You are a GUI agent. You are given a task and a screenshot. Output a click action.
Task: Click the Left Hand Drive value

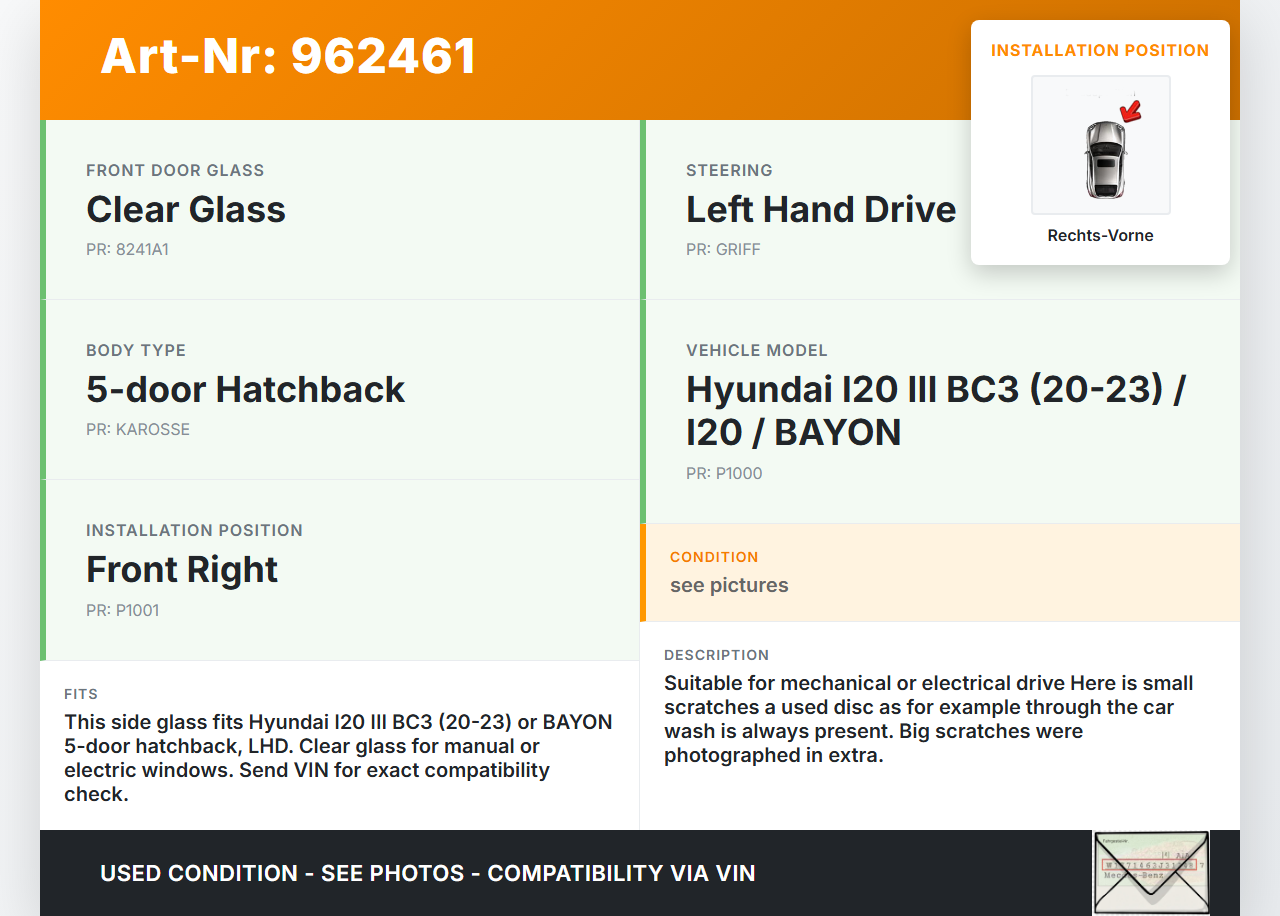pyautogui.click(x=820, y=210)
